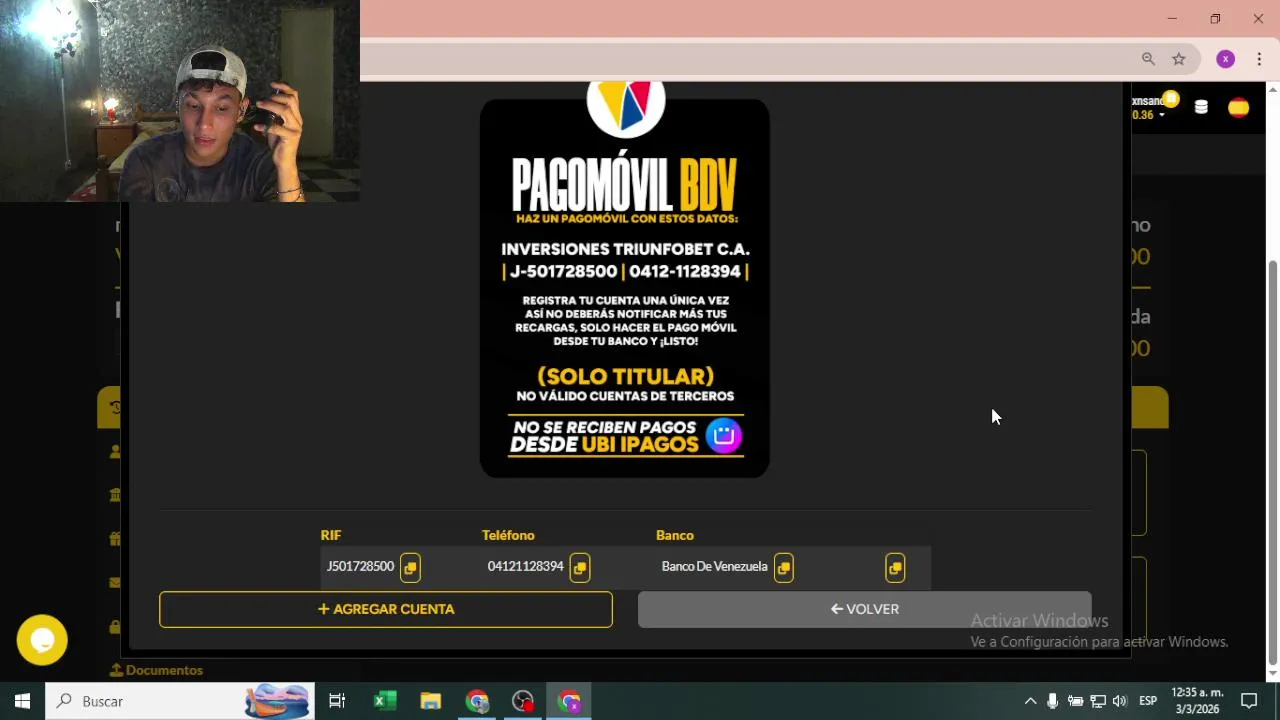Open the gift bonus icon in the sidebar

coord(115,539)
